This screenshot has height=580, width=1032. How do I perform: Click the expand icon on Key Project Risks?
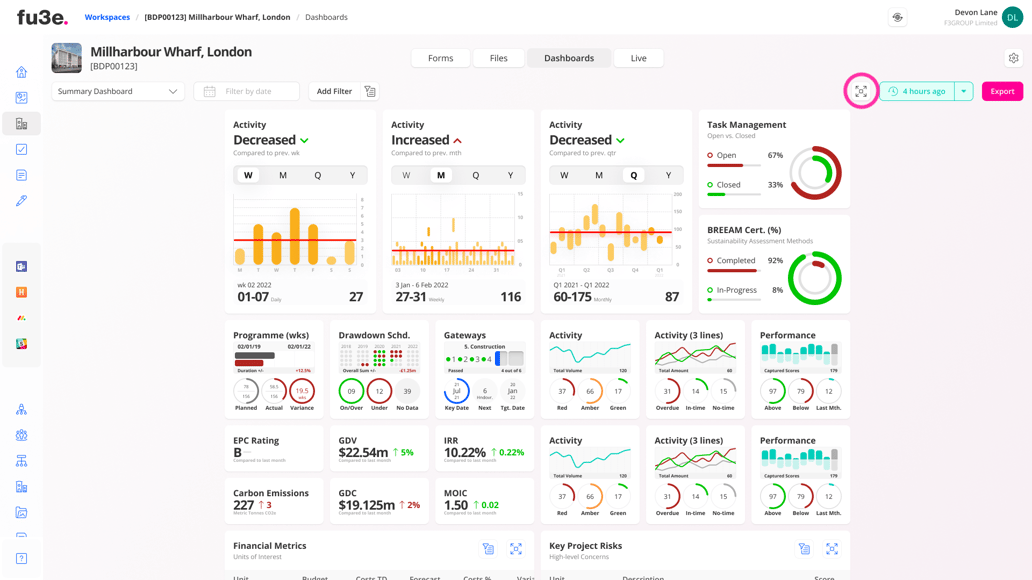pos(832,548)
